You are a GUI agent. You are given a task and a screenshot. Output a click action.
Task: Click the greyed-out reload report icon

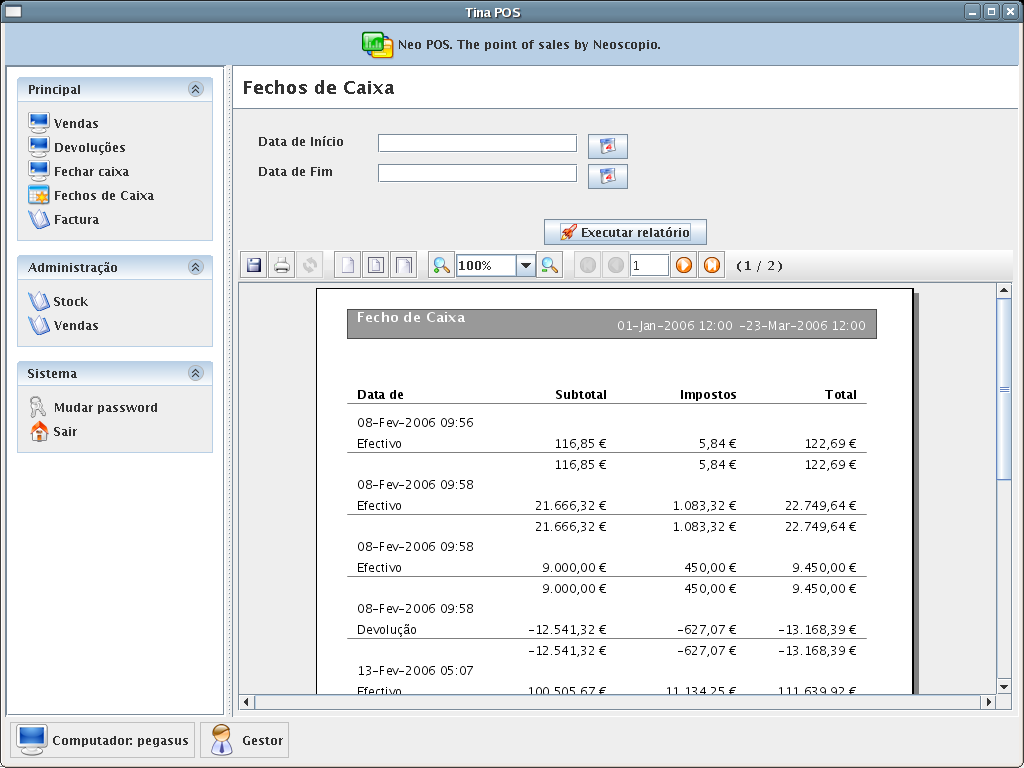[310, 265]
